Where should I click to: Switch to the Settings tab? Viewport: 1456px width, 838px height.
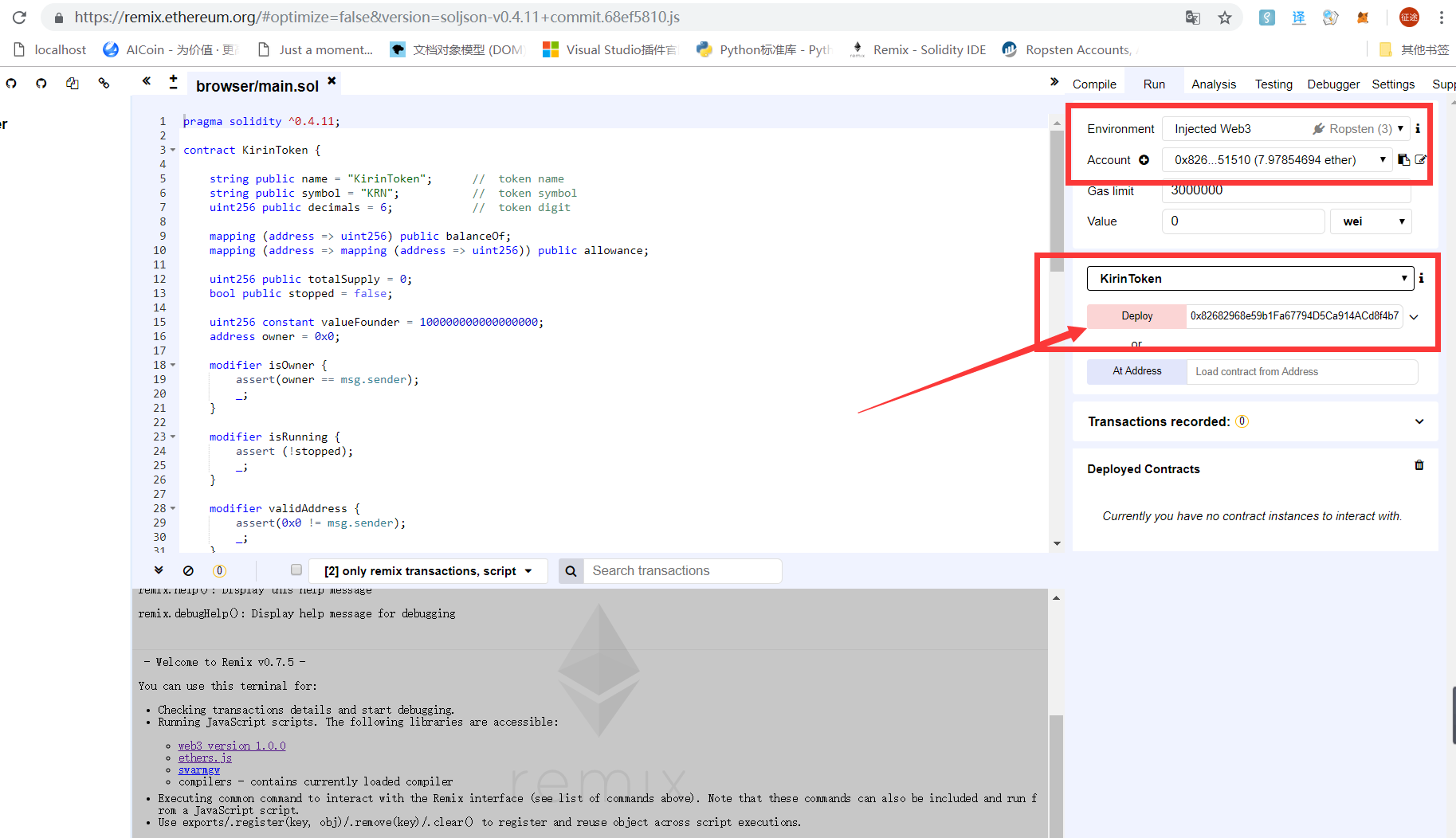(1393, 84)
